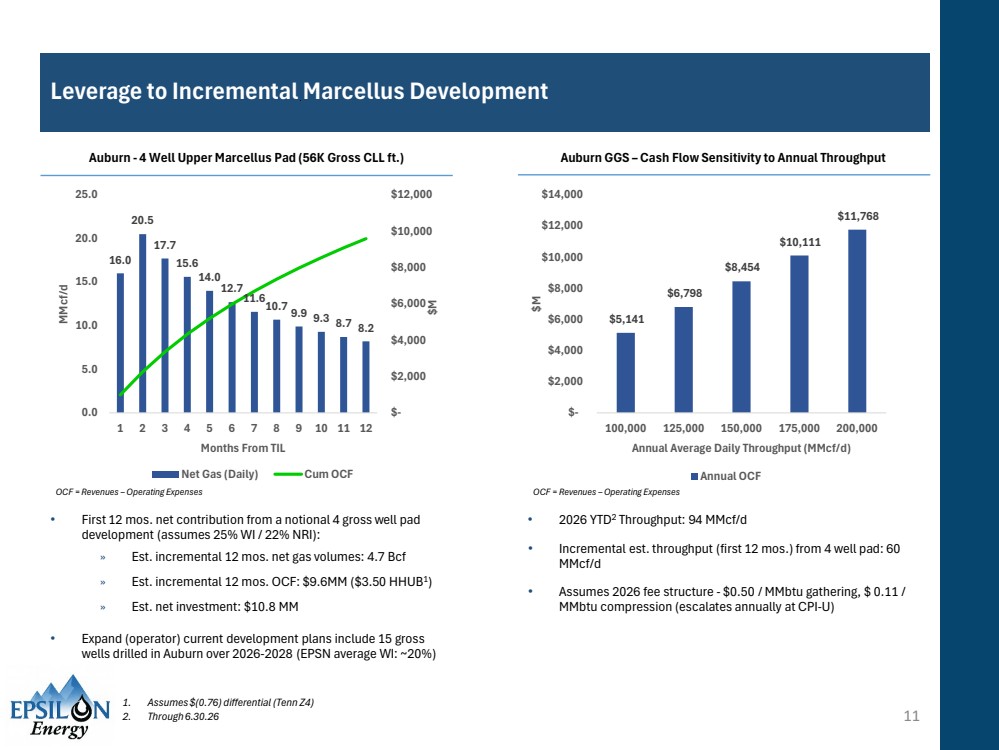Click the bar labeled 16.0 in month 1
The image size is (999, 750).
120,343
